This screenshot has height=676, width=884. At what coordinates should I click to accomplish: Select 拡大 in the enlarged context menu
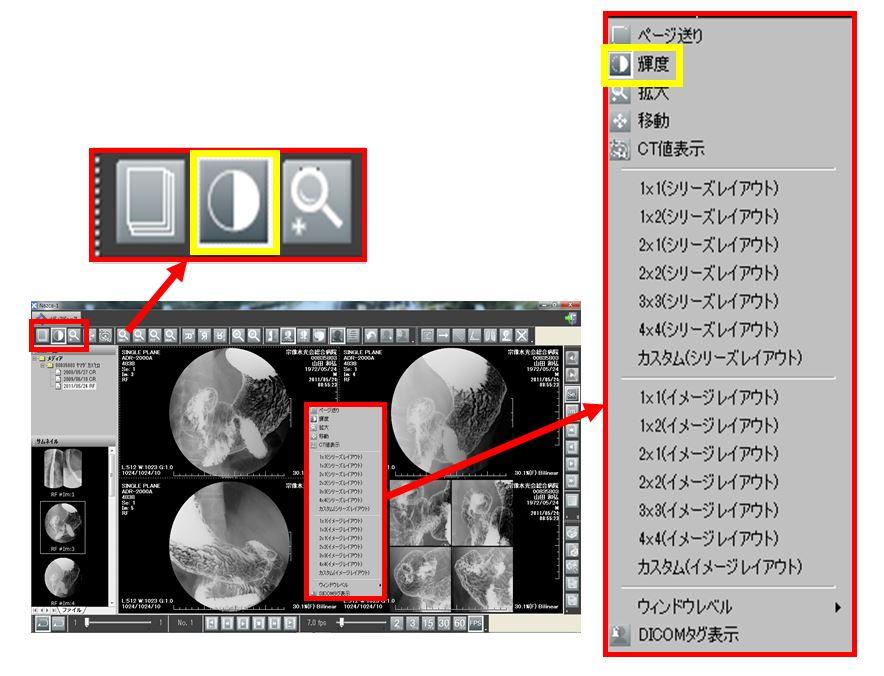pyautogui.click(x=653, y=93)
